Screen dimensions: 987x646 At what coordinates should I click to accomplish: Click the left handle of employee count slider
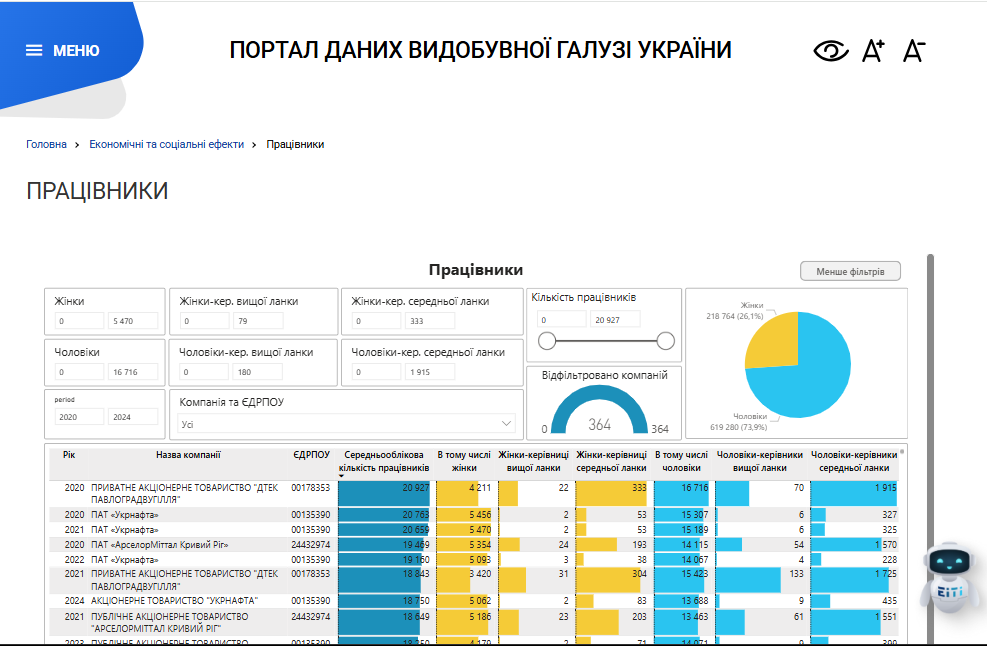click(547, 341)
